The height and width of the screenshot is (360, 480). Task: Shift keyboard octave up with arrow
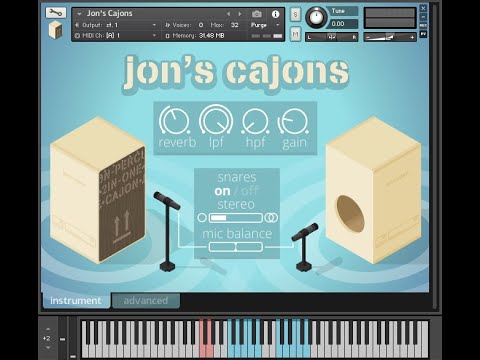(x=48, y=329)
